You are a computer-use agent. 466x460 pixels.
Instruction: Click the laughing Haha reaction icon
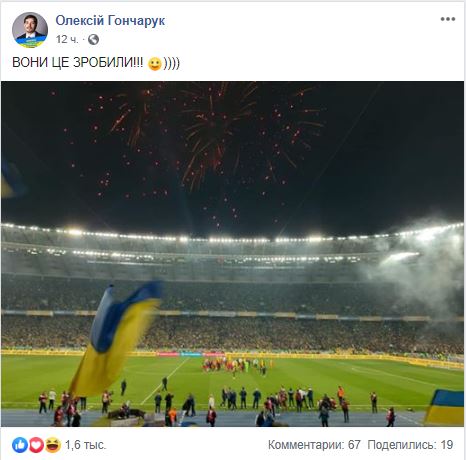click(x=53, y=445)
